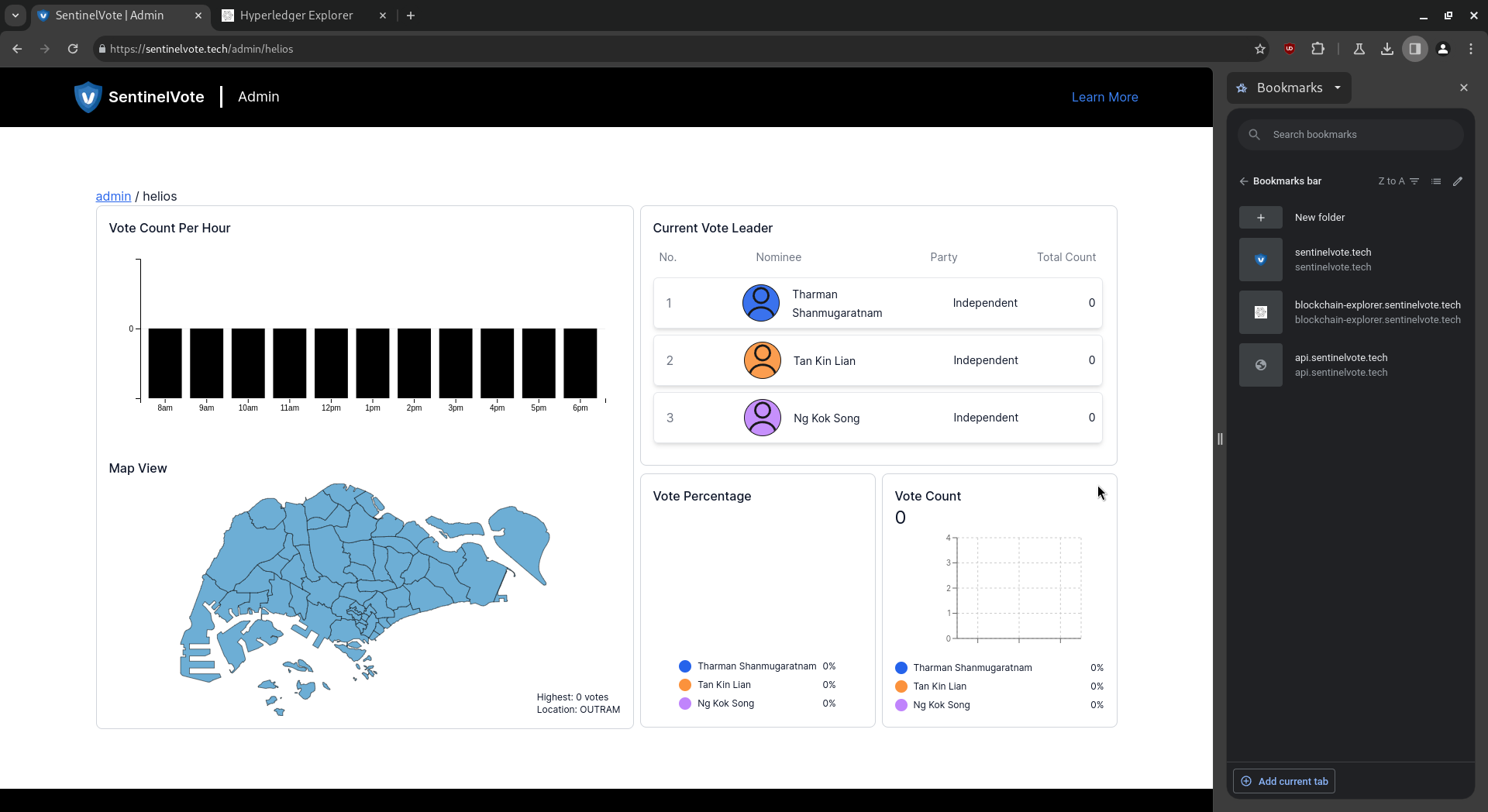
Task: Click the Nominee column header
Action: coord(778,257)
